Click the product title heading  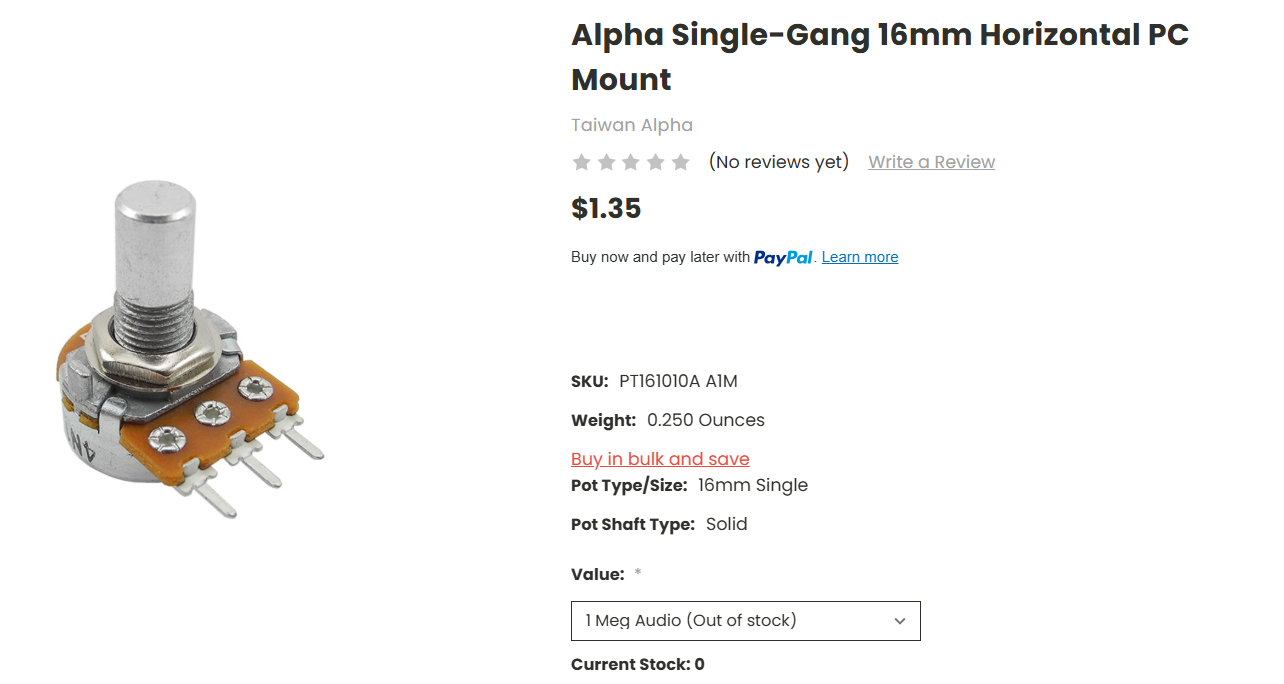(880, 57)
